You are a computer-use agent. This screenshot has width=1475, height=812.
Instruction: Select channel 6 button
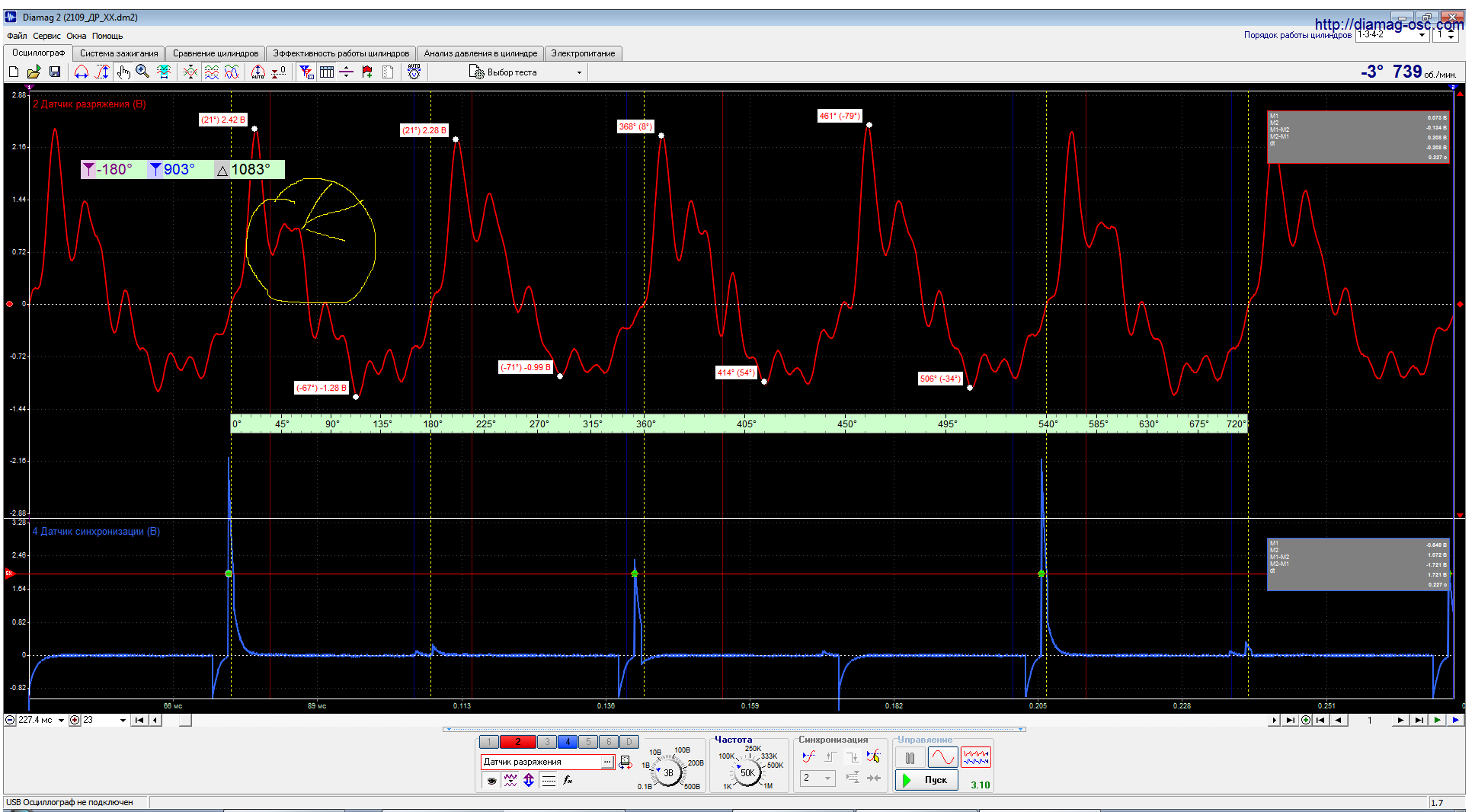coord(609,742)
